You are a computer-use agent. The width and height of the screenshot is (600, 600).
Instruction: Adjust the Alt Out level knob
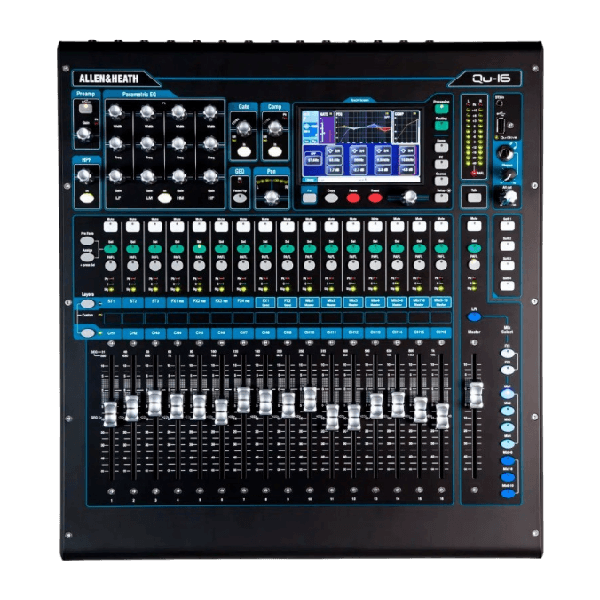click(510, 197)
